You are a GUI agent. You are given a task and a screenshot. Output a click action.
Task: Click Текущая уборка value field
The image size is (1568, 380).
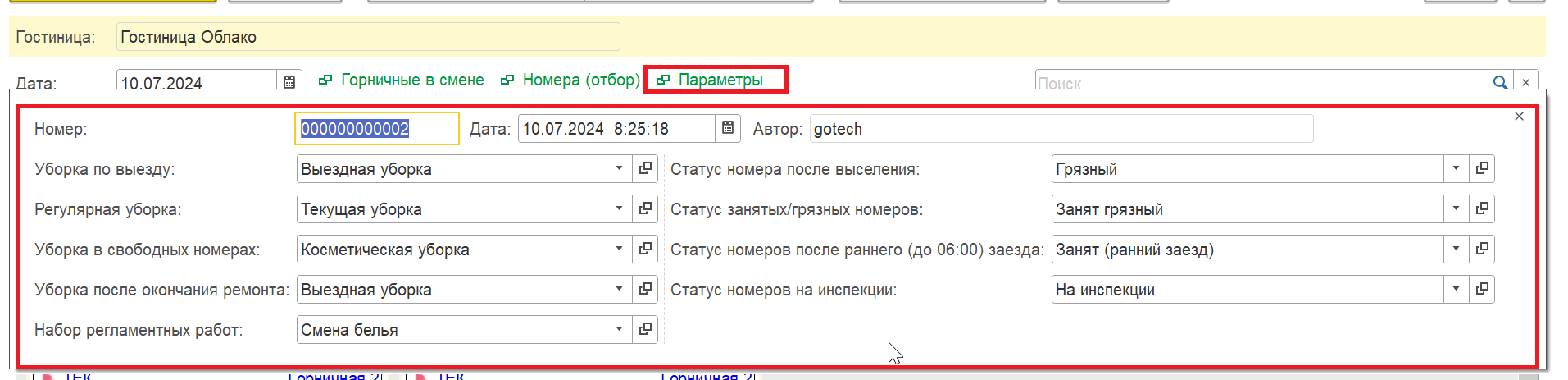(452, 208)
